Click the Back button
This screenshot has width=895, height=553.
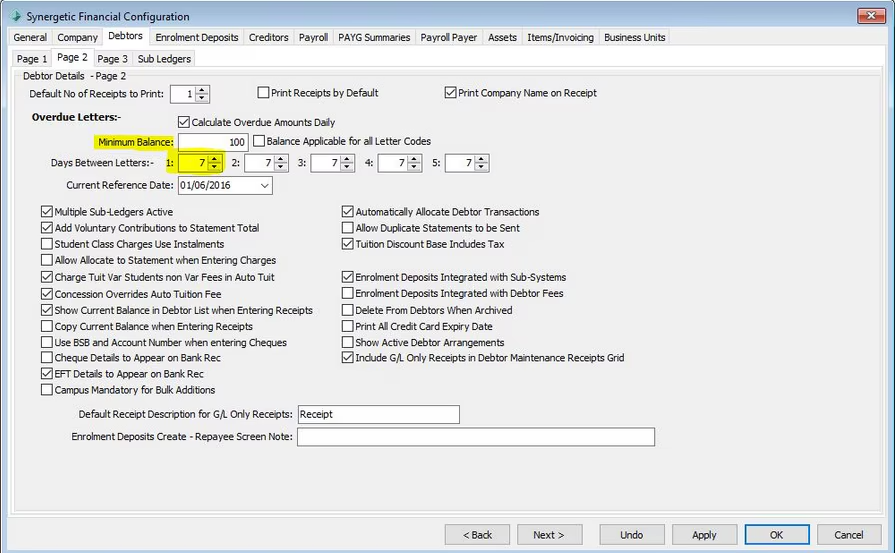477,535
